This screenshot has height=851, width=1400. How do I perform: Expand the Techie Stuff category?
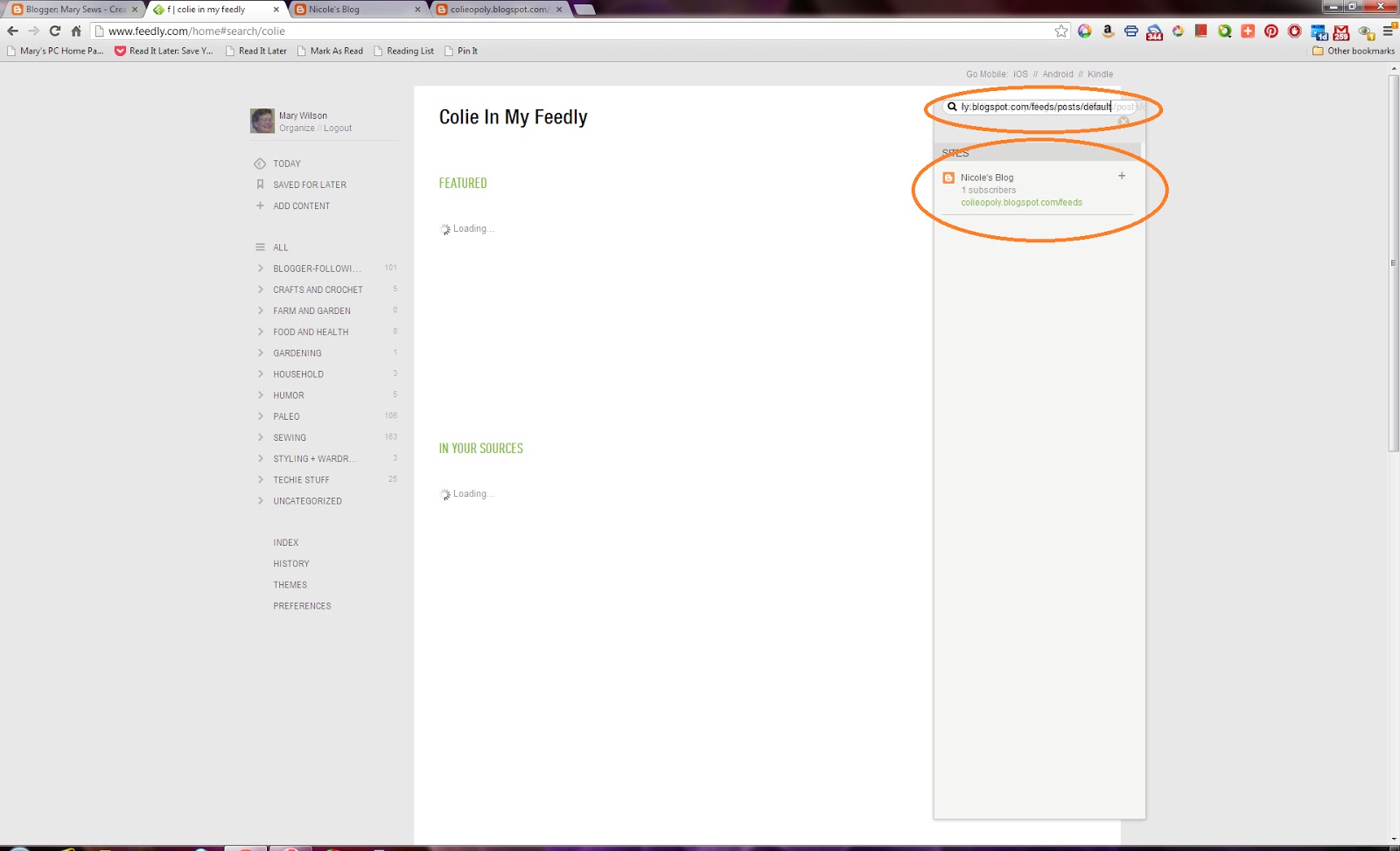coord(260,479)
